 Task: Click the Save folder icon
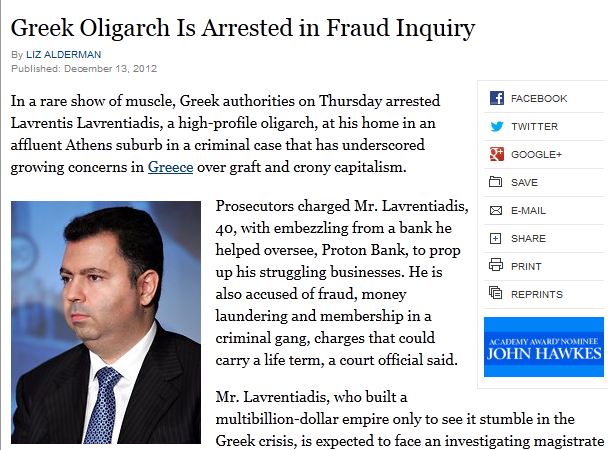click(x=496, y=183)
